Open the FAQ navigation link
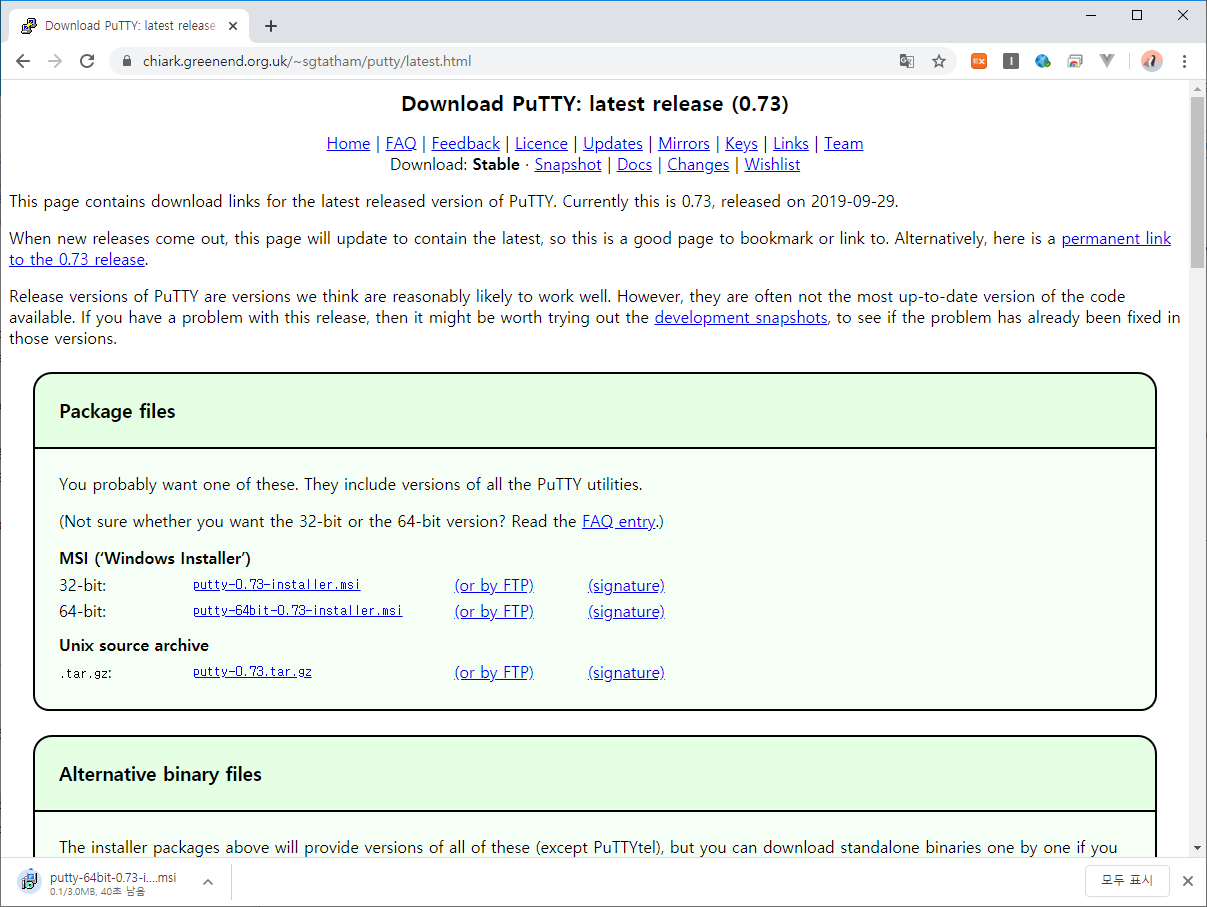This screenshot has width=1207, height=907. click(401, 144)
